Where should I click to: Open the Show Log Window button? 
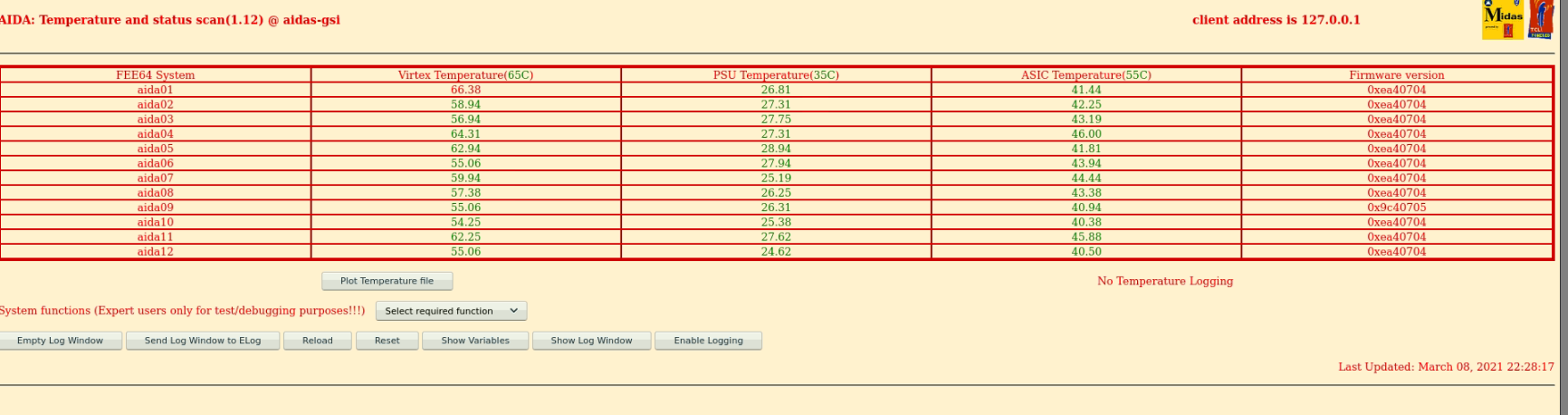[592, 341]
